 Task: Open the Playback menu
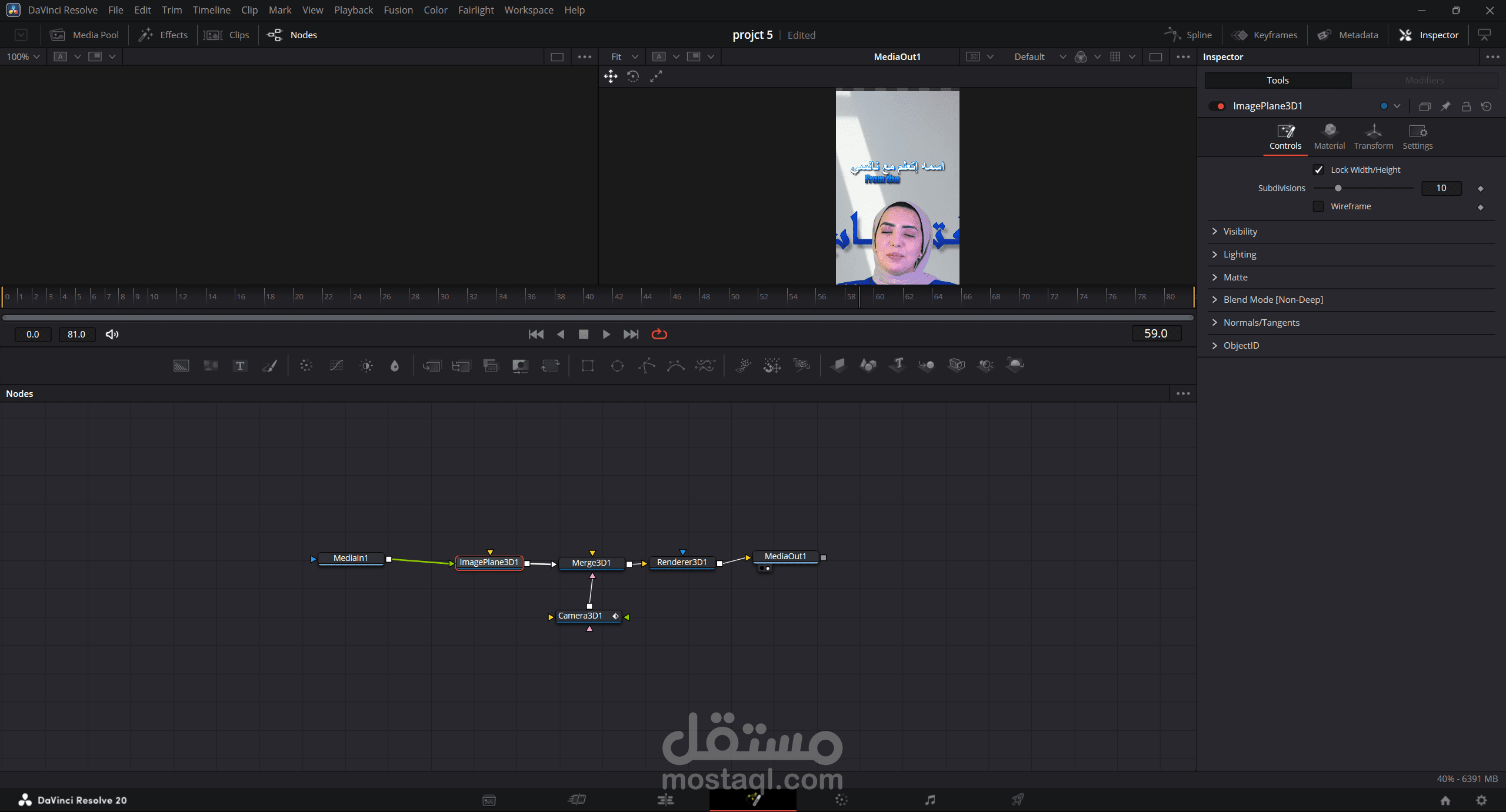pyautogui.click(x=354, y=10)
